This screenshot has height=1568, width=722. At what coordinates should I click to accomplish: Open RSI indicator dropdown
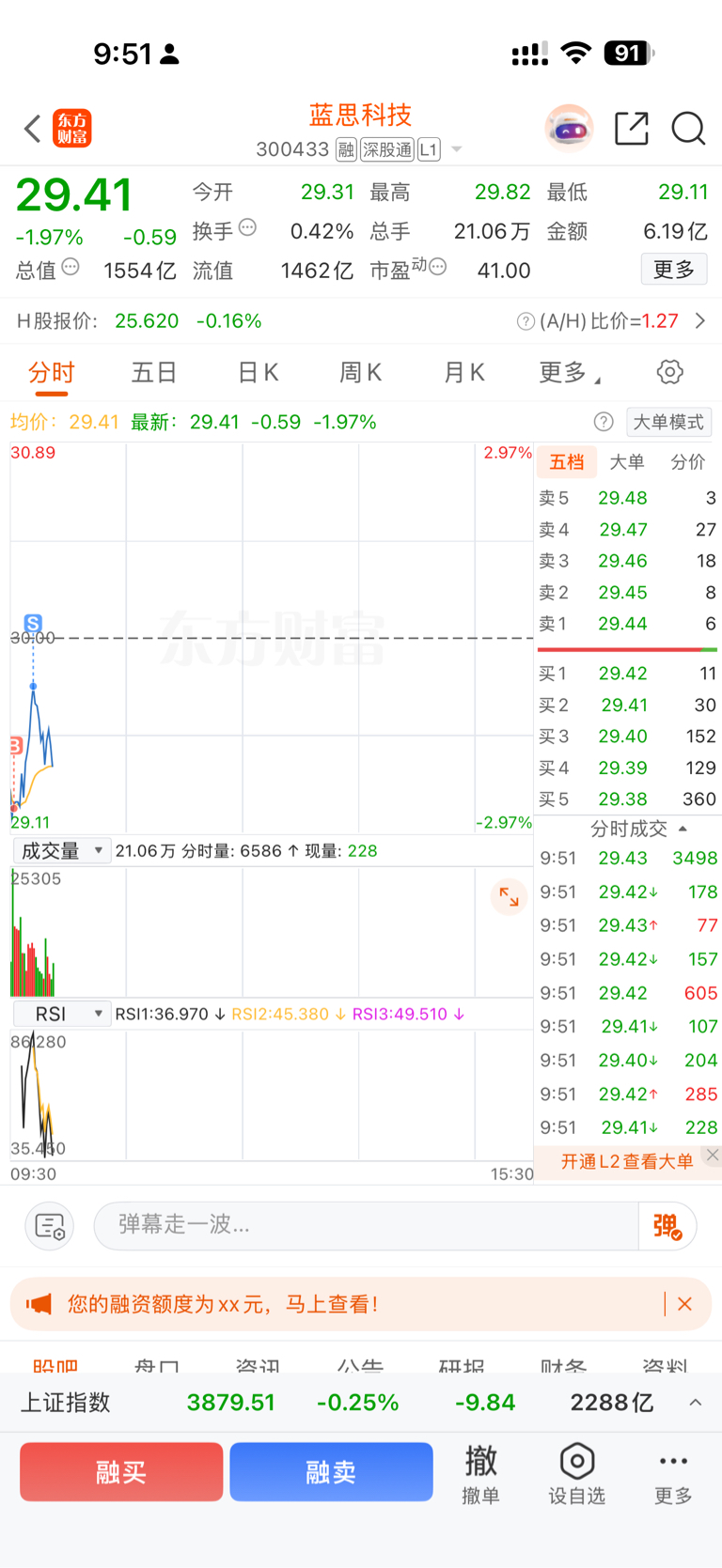point(62,1014)
